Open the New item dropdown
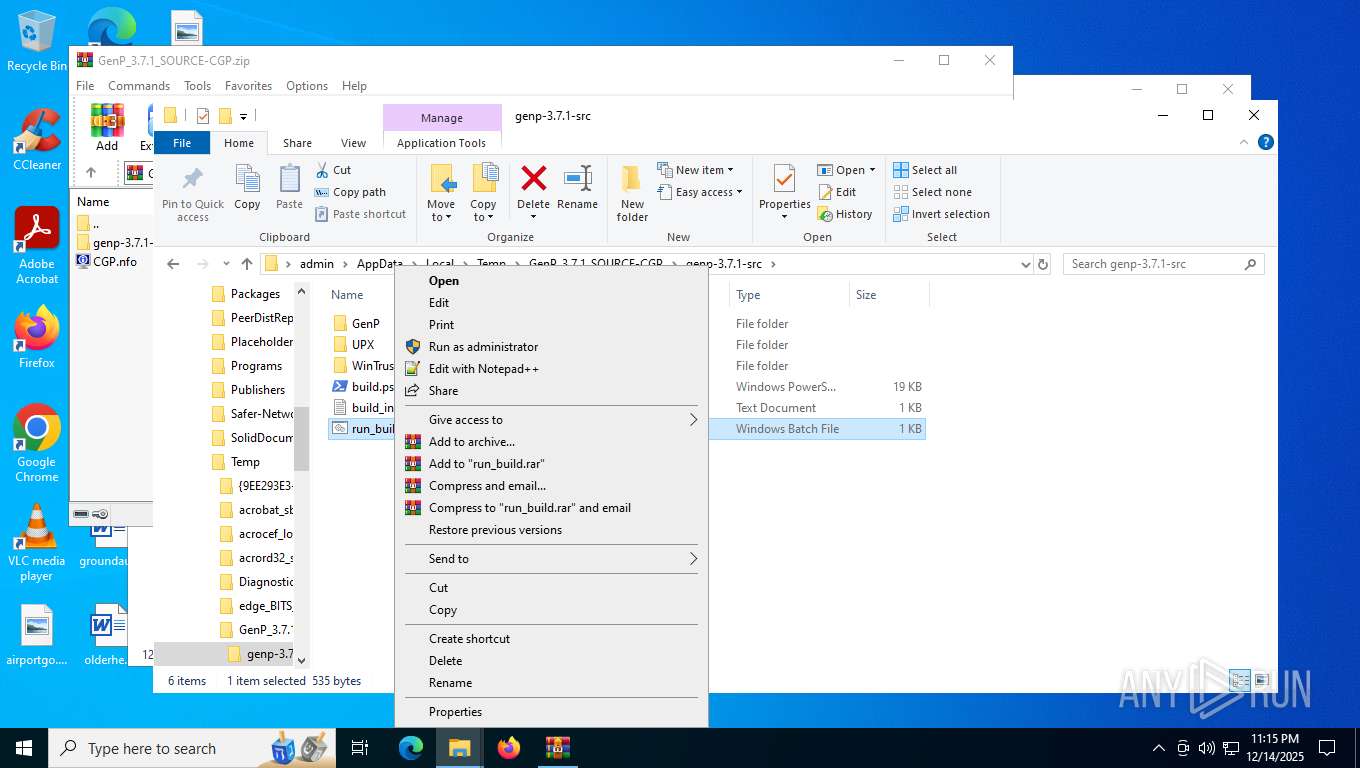The width and height of the screenshot is (1360, 768). pos(695,170)
